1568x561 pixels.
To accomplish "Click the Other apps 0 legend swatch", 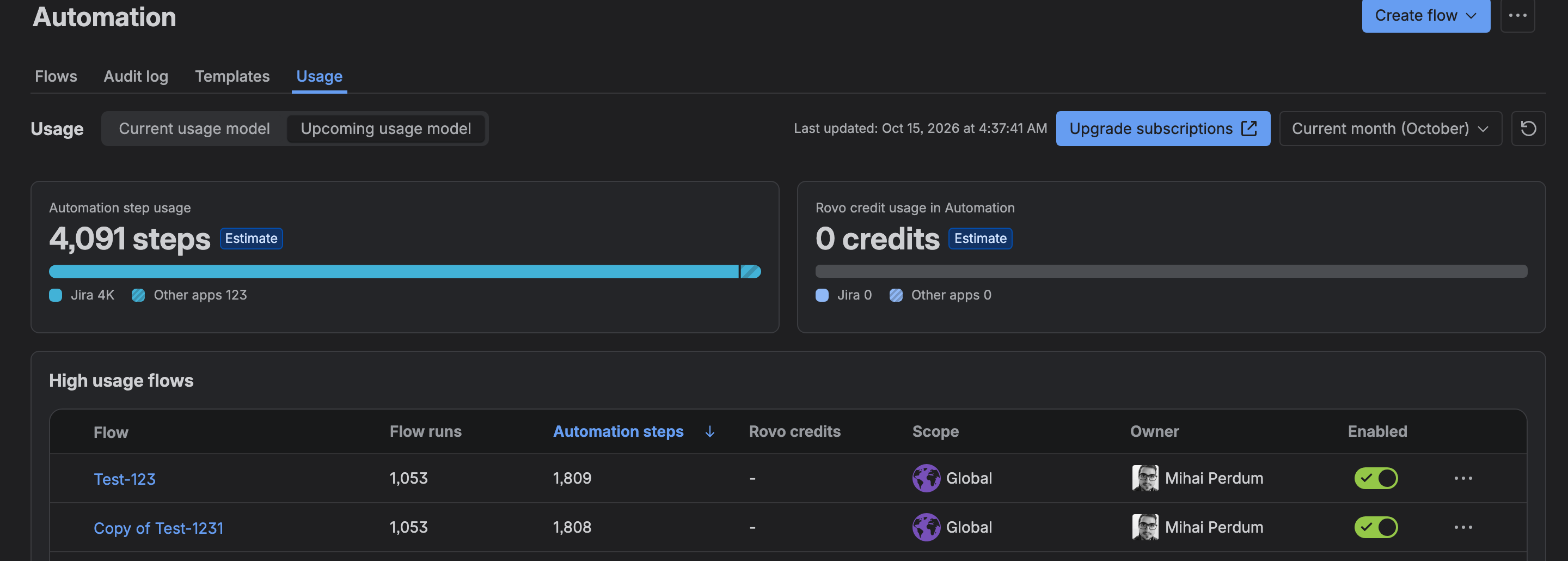I will point(896,295).
